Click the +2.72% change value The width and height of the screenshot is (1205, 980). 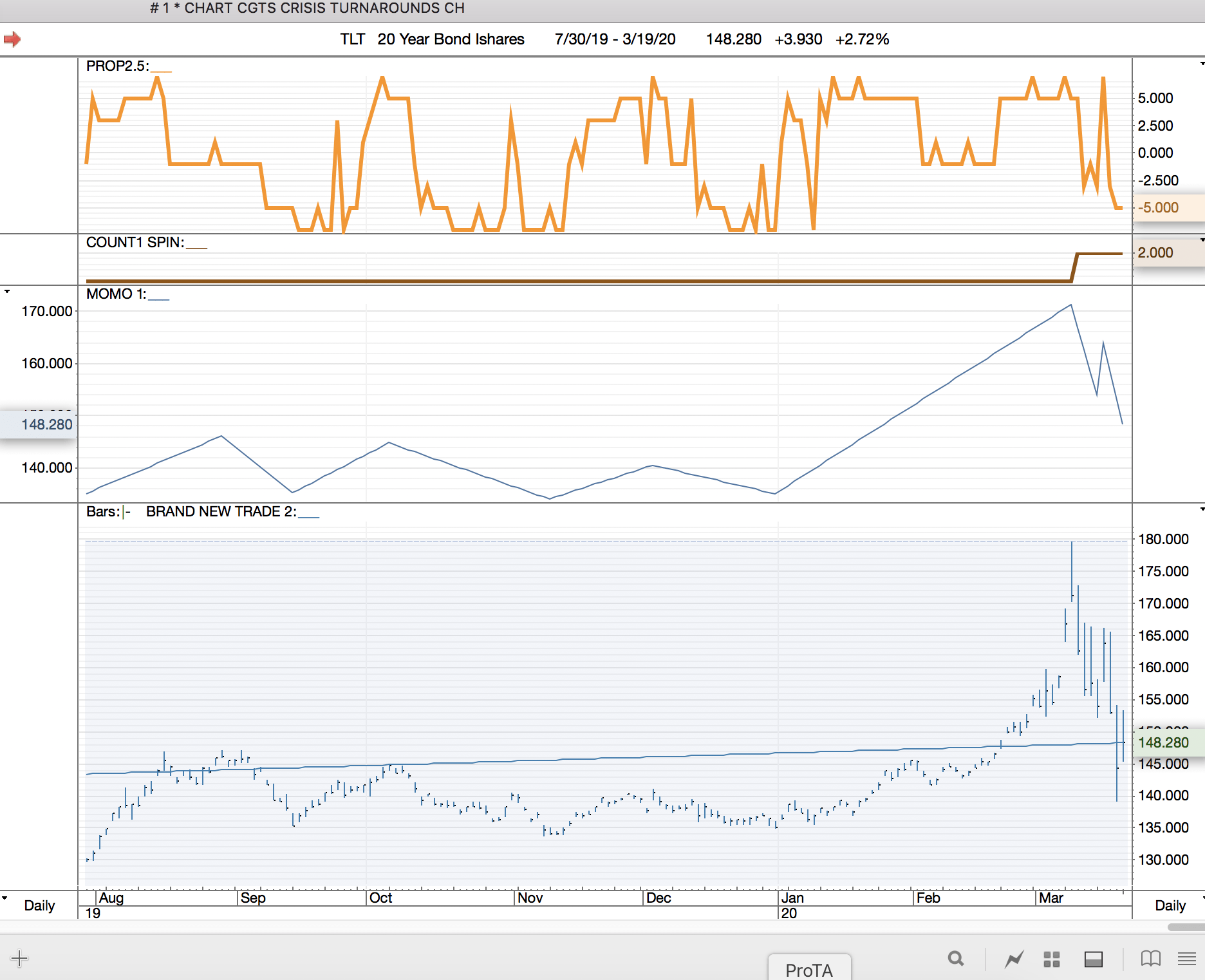point(862,39)
